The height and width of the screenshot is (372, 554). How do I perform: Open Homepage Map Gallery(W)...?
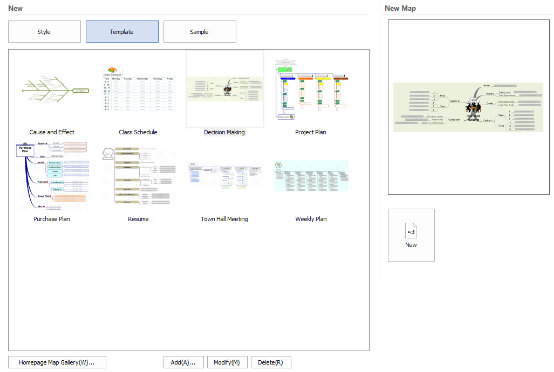(57, 362)
